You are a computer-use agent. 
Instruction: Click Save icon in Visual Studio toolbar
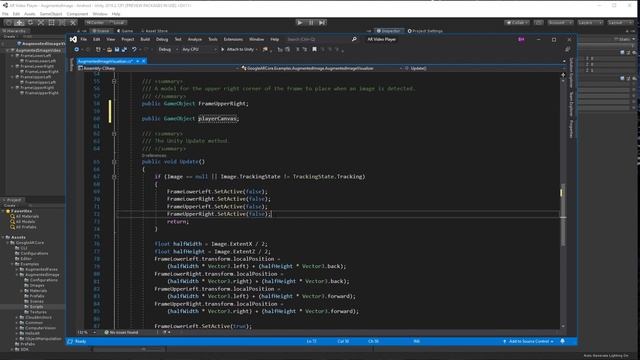tap(117, 49)
